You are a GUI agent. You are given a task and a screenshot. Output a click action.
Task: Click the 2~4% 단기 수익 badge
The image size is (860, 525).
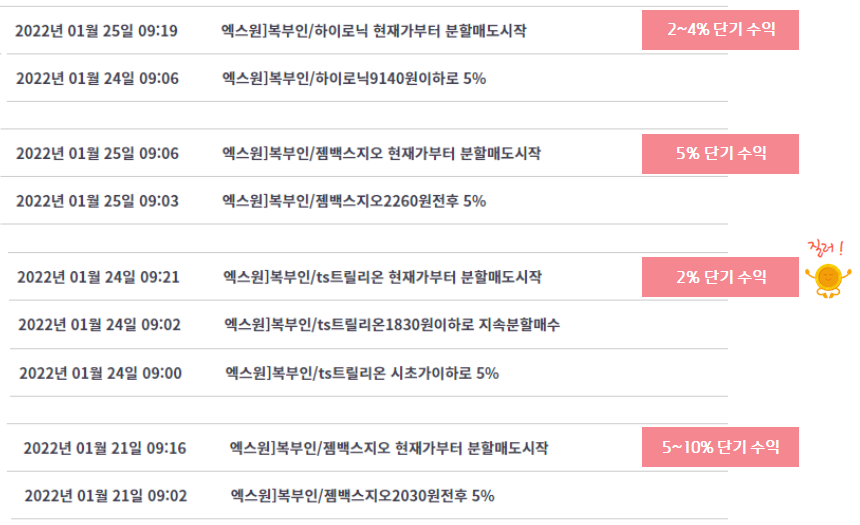click(720, 30)
